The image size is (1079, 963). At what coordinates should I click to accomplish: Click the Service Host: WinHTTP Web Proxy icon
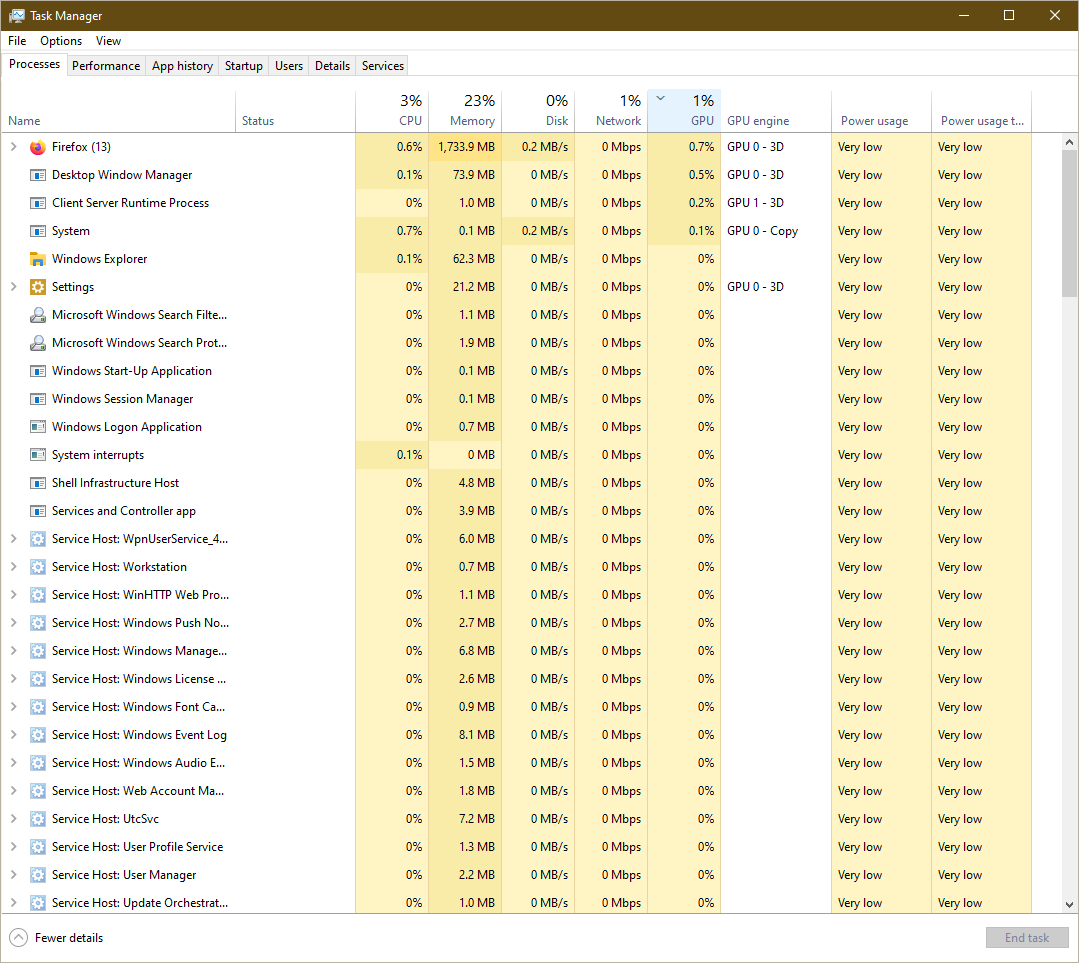[38, 595]
